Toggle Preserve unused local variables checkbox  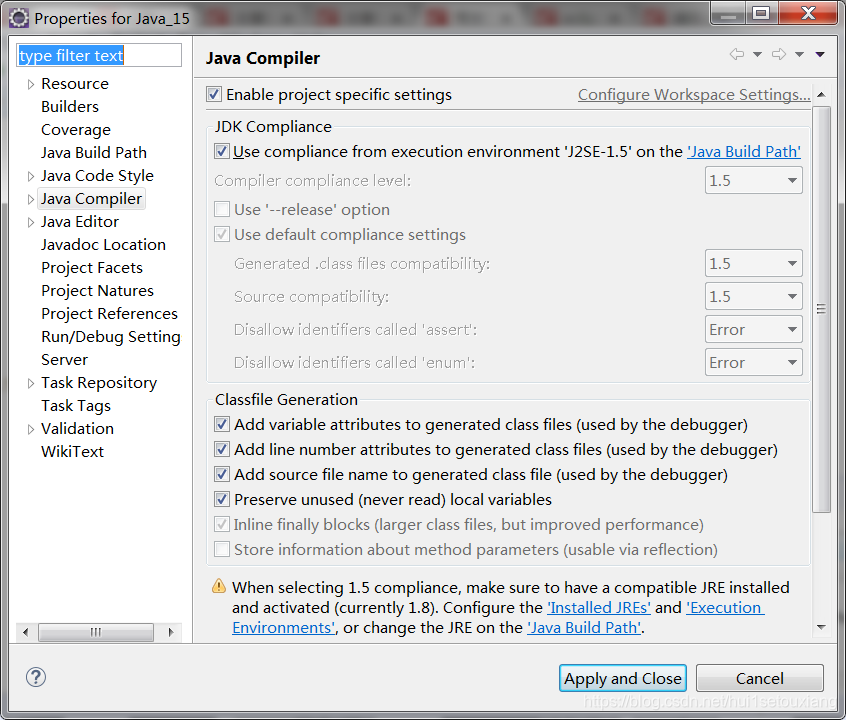click(x=222, y=499)
